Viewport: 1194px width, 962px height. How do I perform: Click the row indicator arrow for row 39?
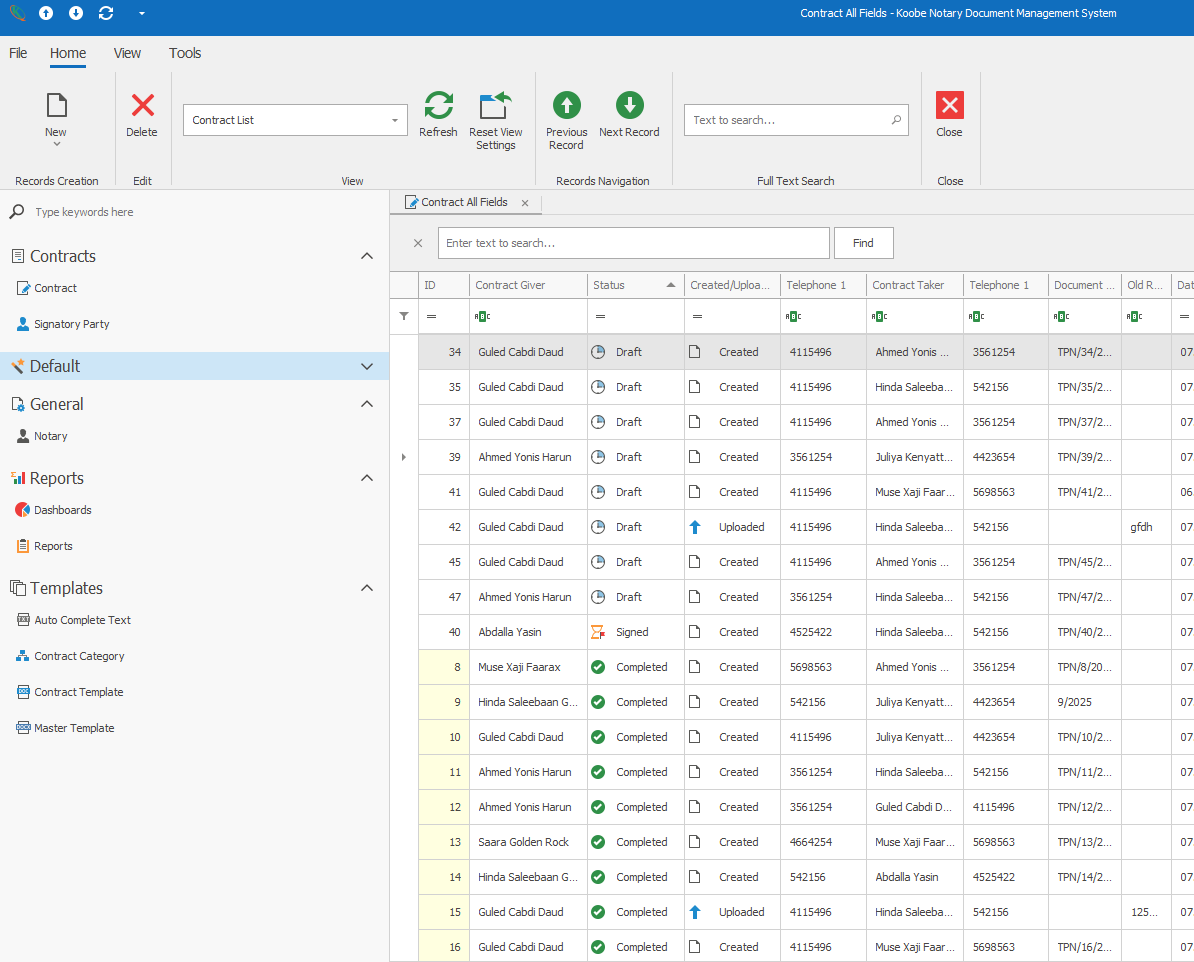click(x=404, y=457)
